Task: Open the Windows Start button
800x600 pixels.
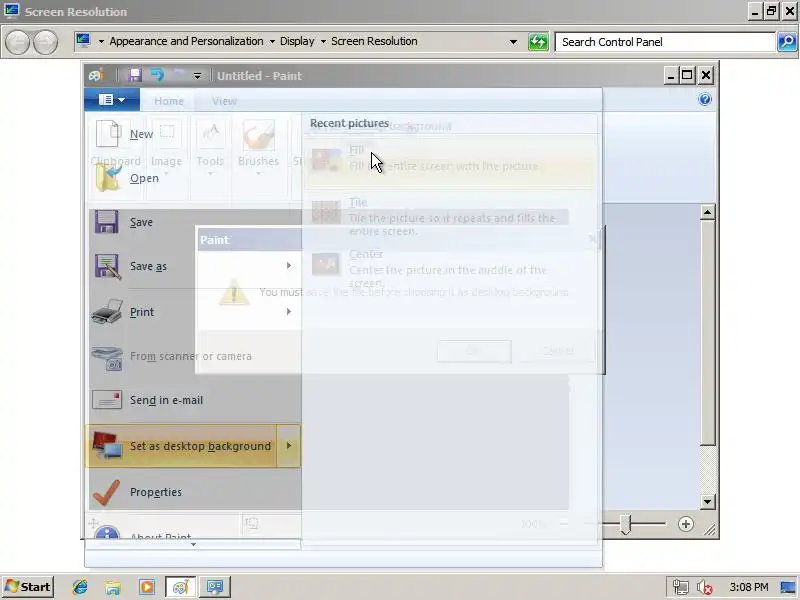Action: tap(28, 587)
